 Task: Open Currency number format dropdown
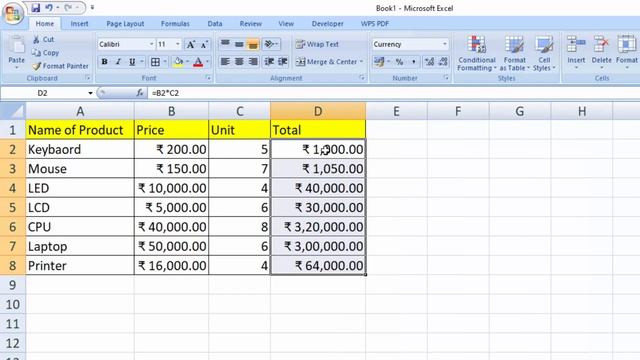coord(444,44)
